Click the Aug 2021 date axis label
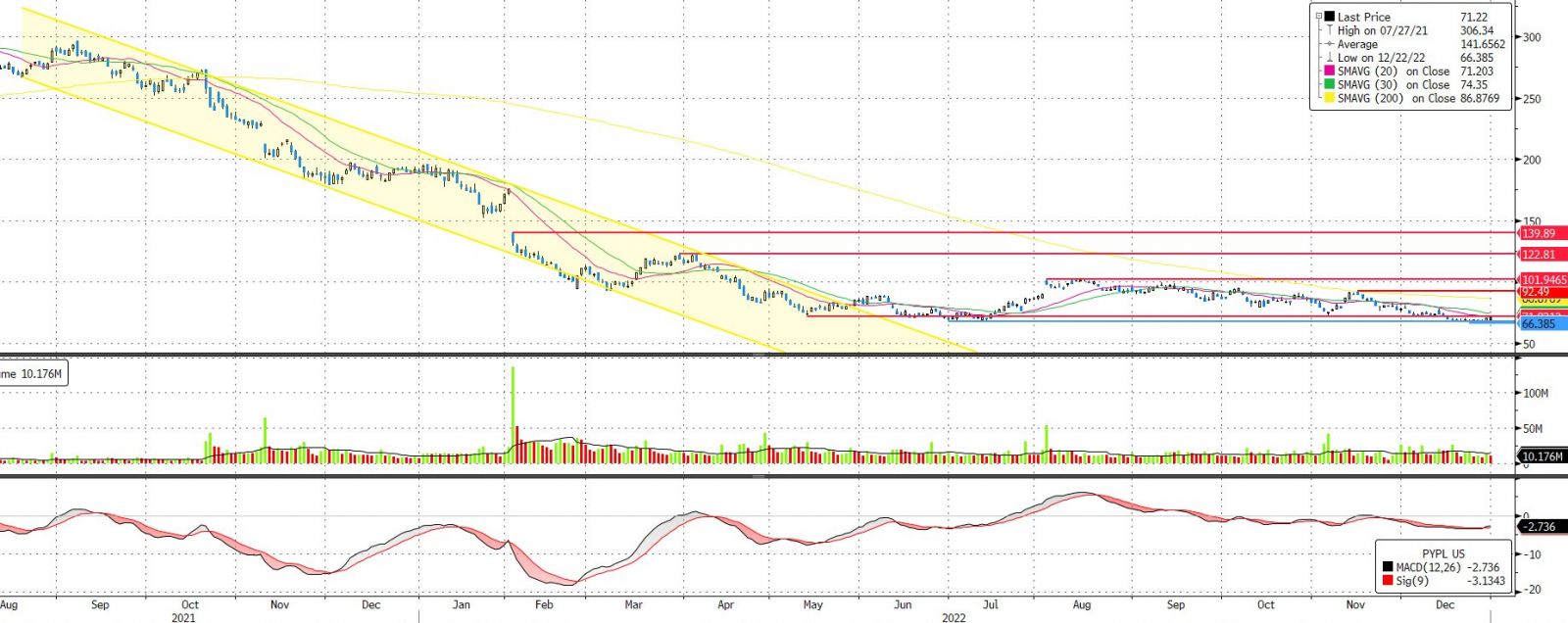Image resolution: width=1568 pixels, height=623 pixels. [9, 604]
